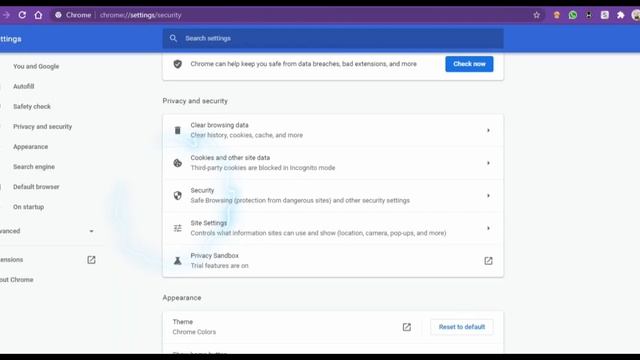Image resolution: width=640 pixels, height=360 pixels.
Task: Click the Reset to default button
Action: [x=462, y=327]
